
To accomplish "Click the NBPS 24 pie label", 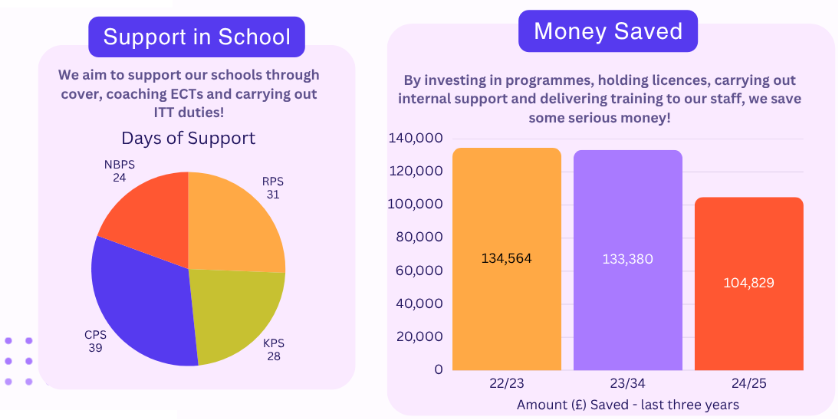I will point(121,171).
